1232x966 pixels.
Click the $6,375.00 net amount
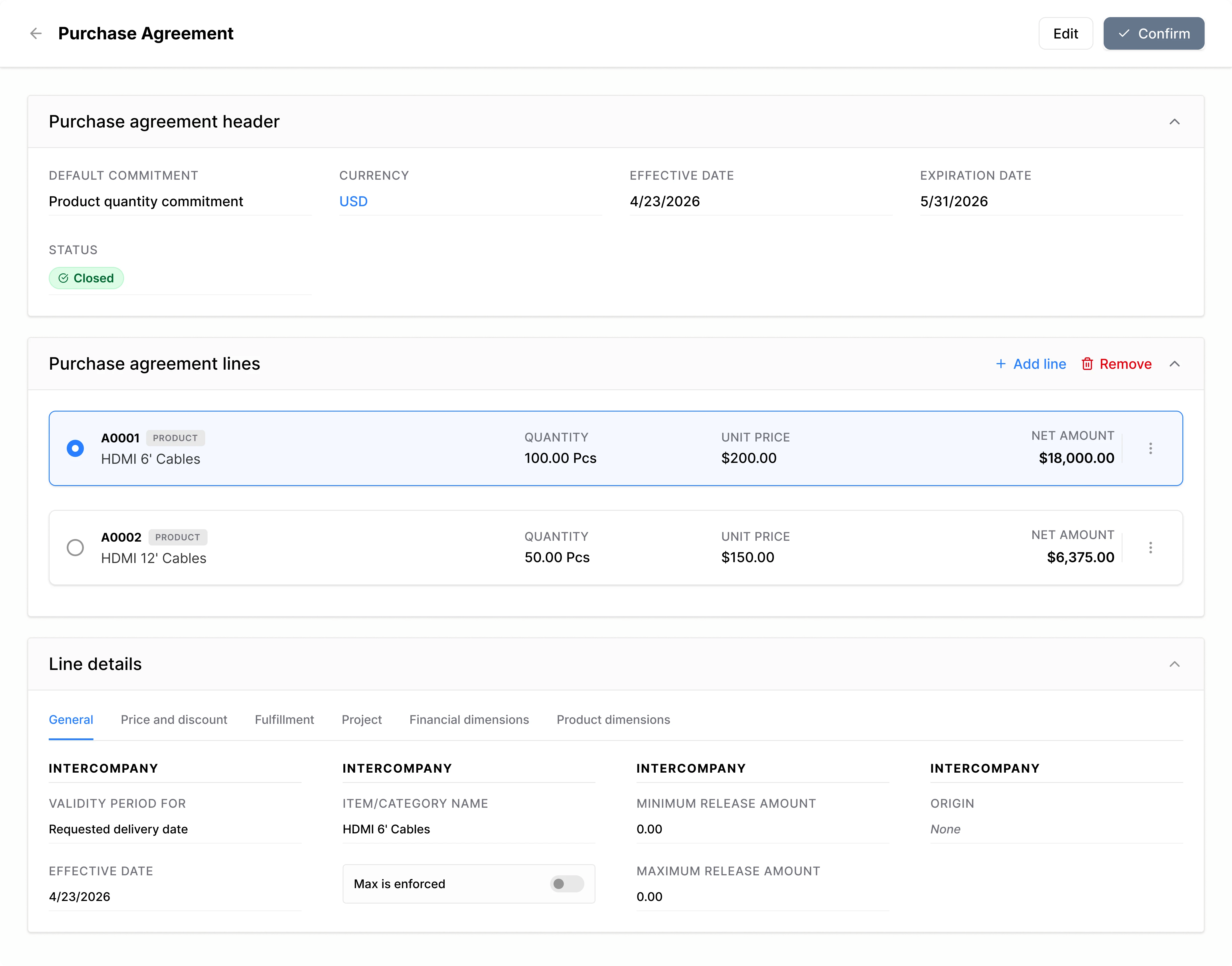(x=1080, y=557)
